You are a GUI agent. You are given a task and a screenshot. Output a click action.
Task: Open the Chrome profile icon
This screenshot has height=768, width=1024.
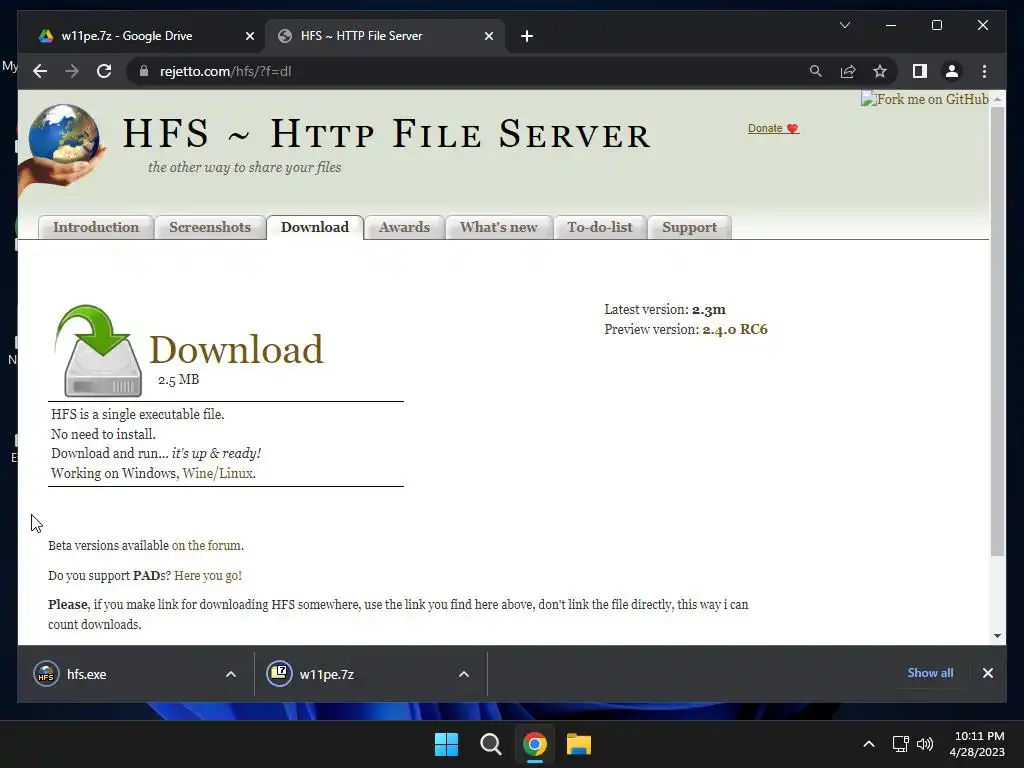[952, 71]
